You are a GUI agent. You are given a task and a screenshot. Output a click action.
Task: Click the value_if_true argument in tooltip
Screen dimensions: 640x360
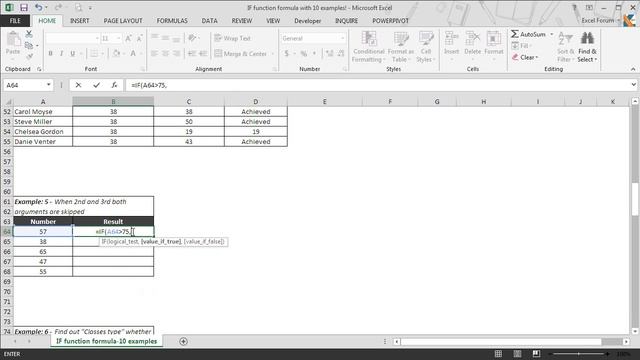click(161, 242)
